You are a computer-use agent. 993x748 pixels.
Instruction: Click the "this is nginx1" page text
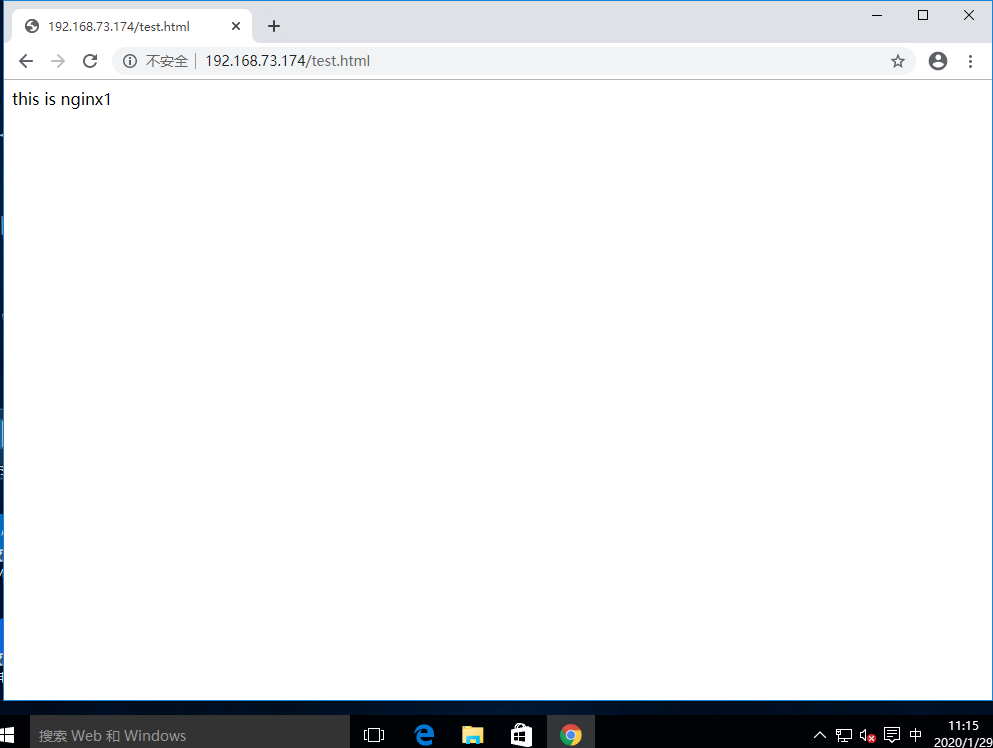coord(61,99)
